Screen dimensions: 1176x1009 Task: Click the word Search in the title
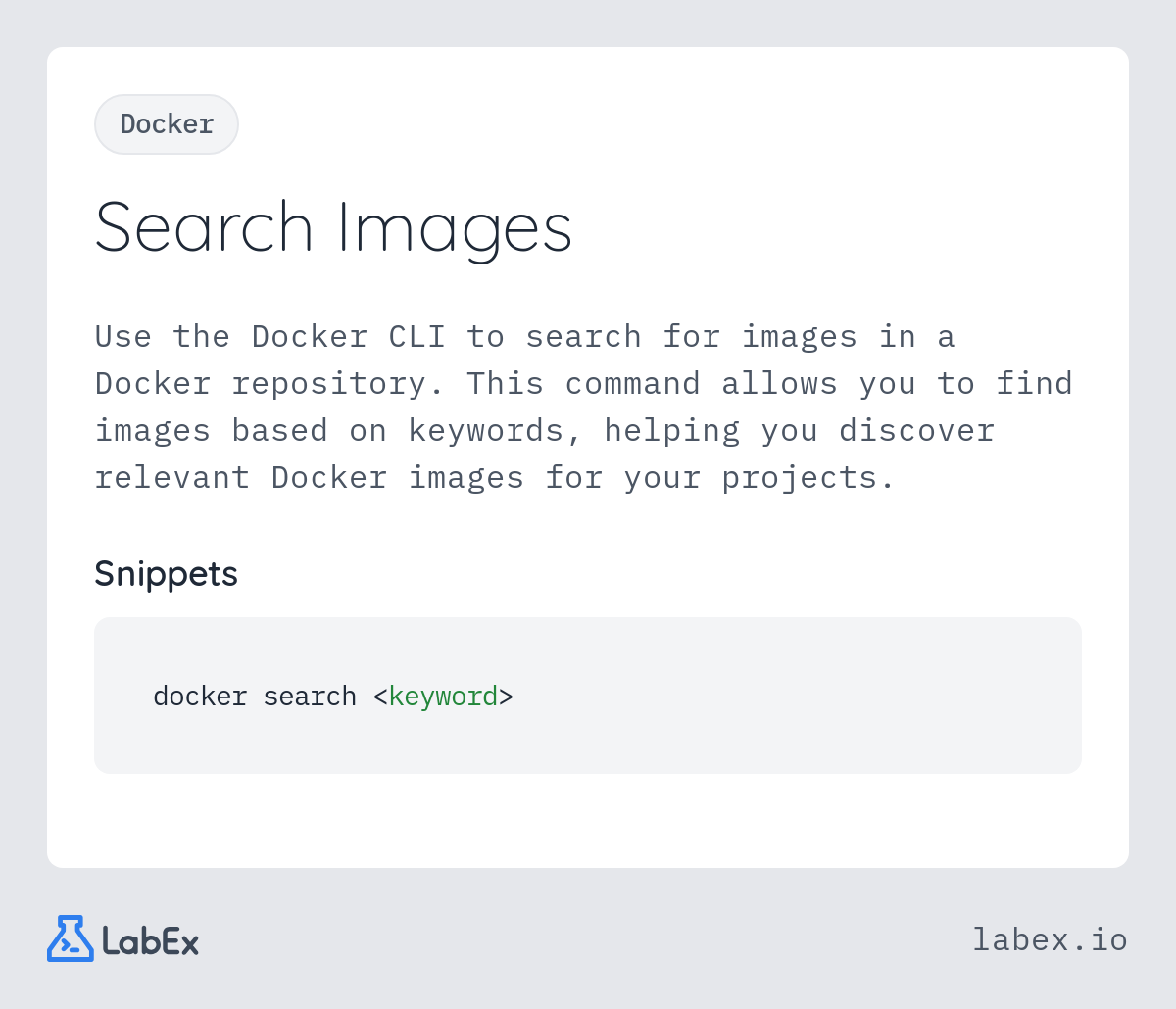click(x=204, y=227)
